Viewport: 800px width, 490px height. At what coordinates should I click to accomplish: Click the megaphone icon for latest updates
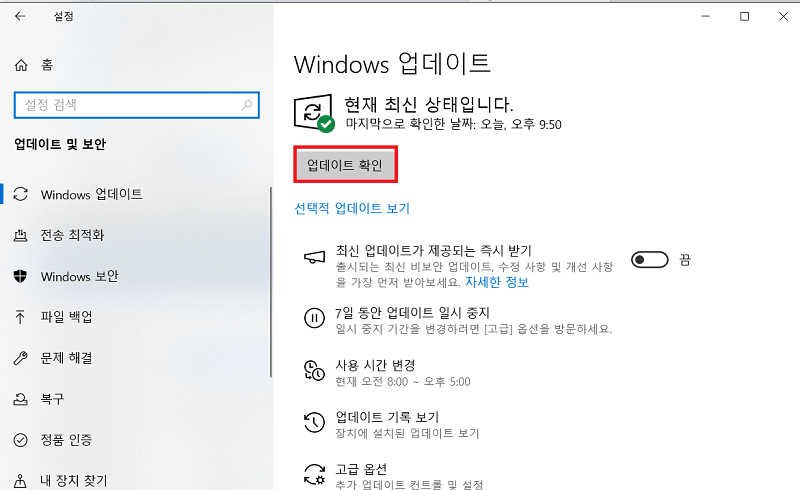314,257
